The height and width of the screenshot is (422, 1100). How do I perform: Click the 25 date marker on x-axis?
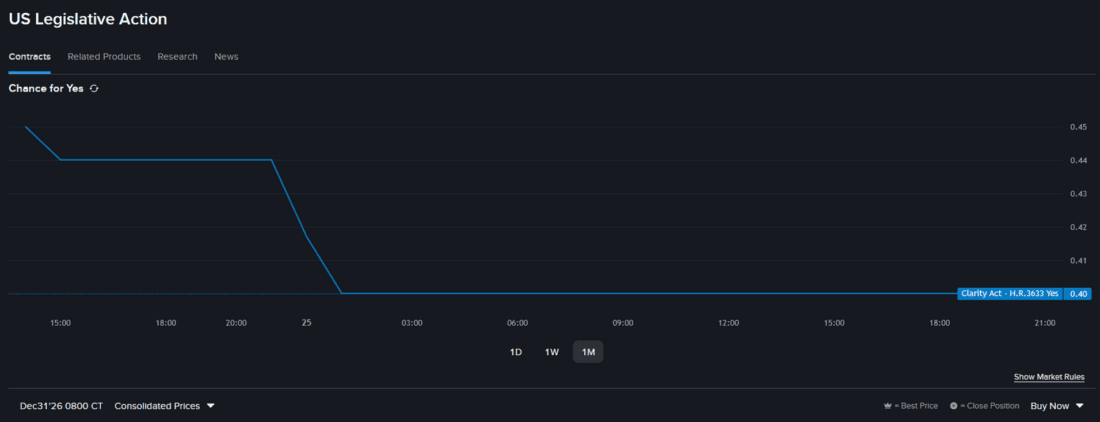click(307, 322)
